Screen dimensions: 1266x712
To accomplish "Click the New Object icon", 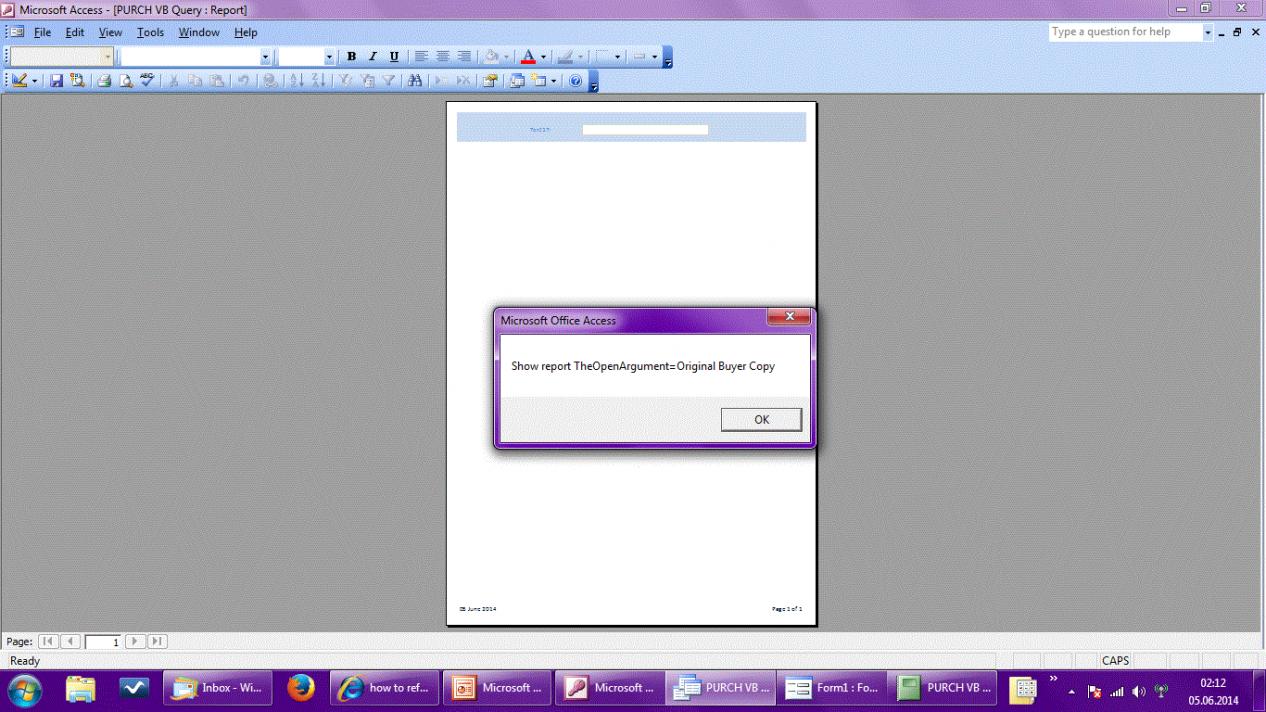I will (539, 81).
